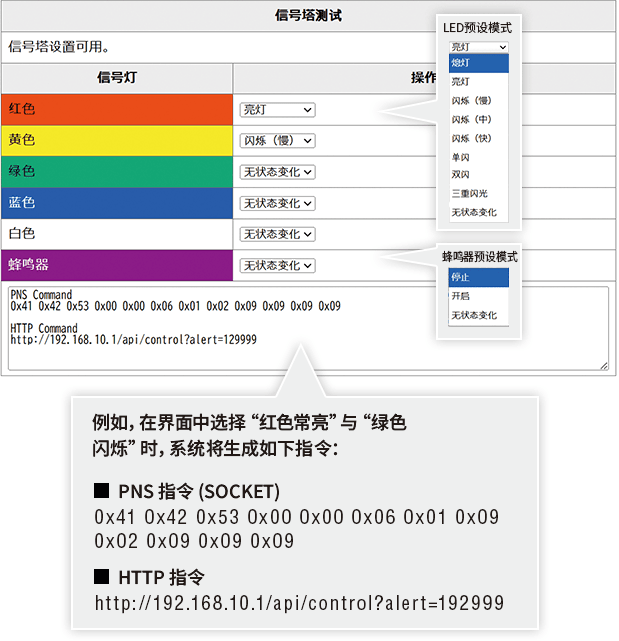This screenshot has width=619, height=641.
Task: Click the command text area resize handle
Action: pyautogui.click(x=604, y=366)
